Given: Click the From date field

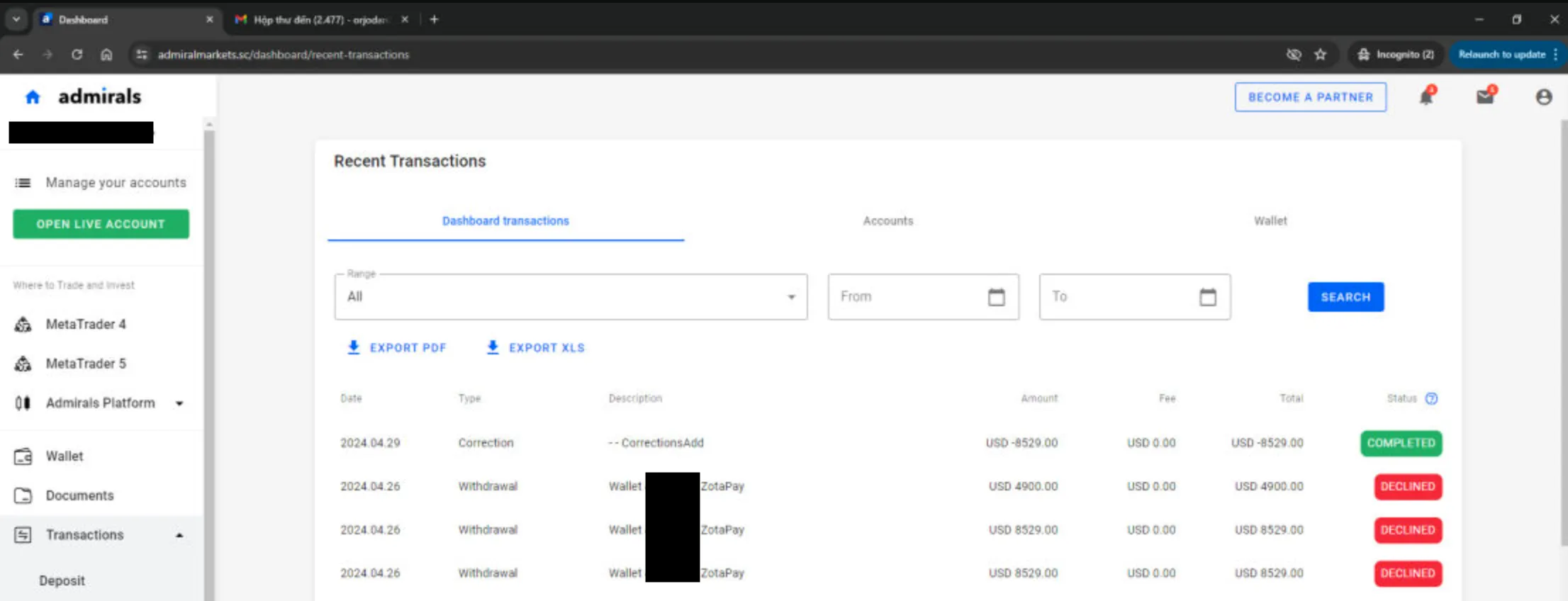Looking at the screenshot, I should click(x=923, y=297).
